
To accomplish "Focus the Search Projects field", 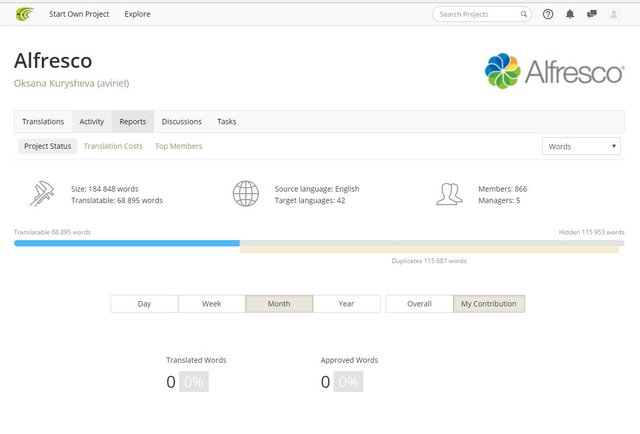I will 482,14.
